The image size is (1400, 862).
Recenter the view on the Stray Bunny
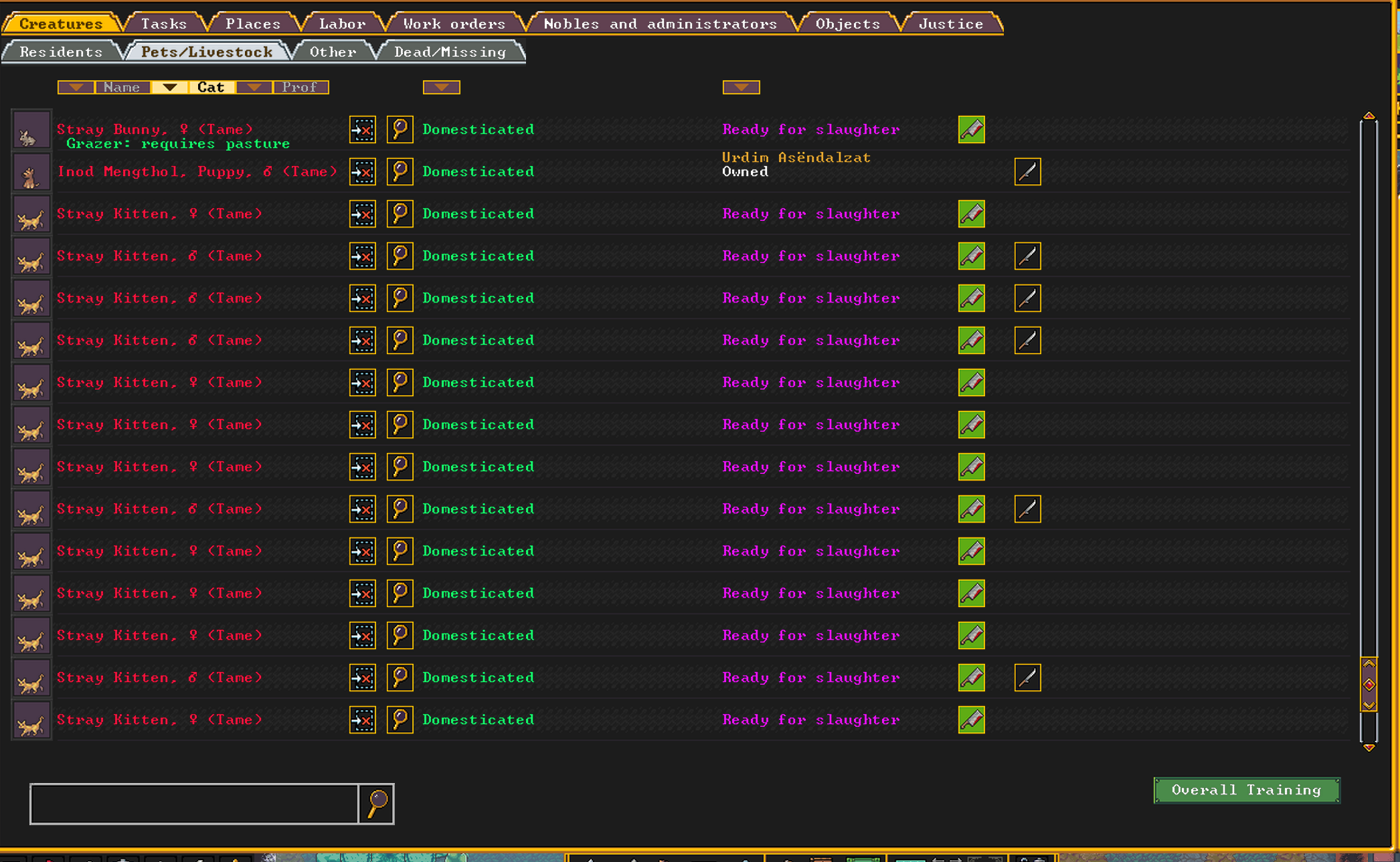click(363, 130)
